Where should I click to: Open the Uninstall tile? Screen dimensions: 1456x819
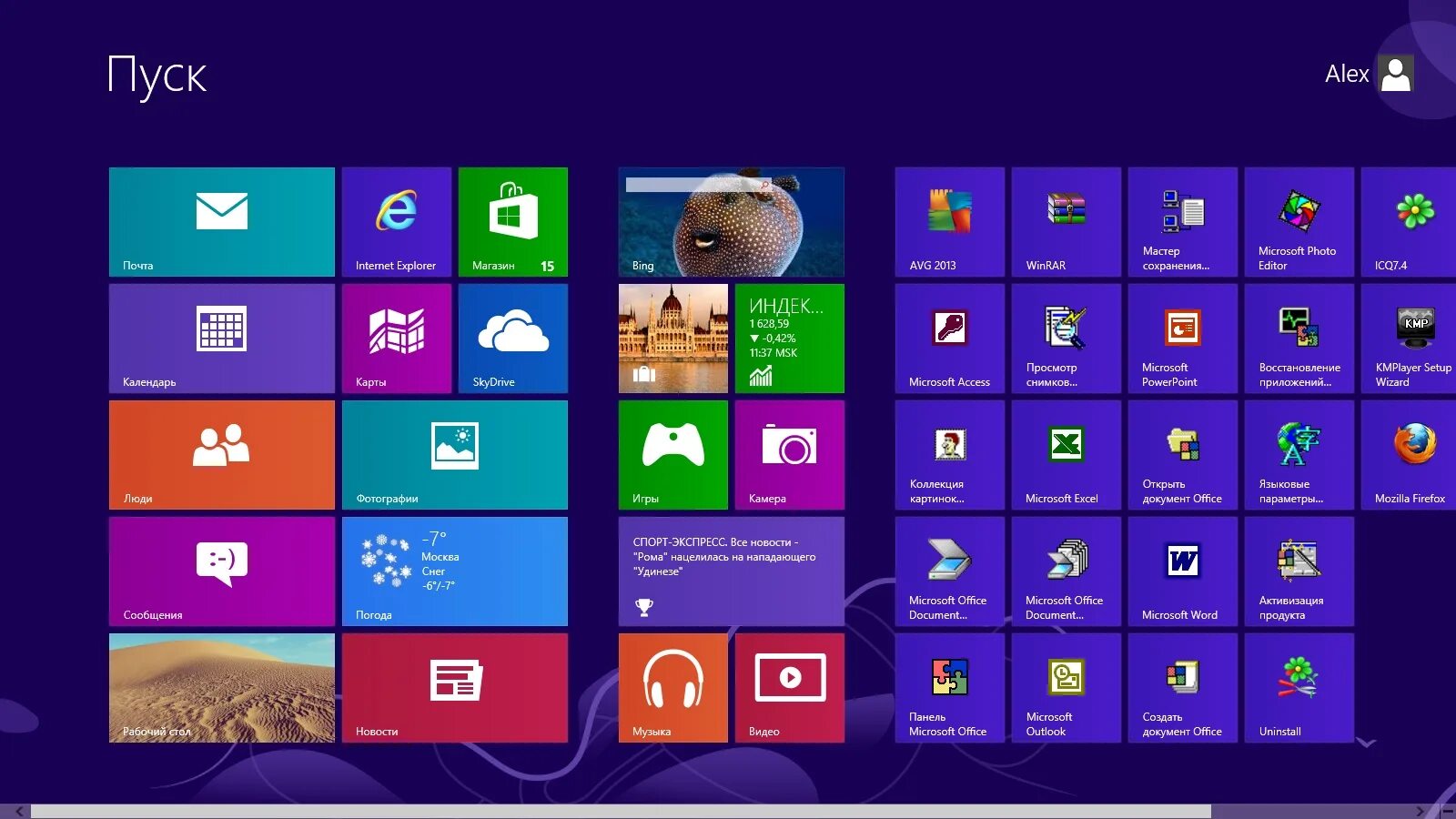tap(1299, 688)
